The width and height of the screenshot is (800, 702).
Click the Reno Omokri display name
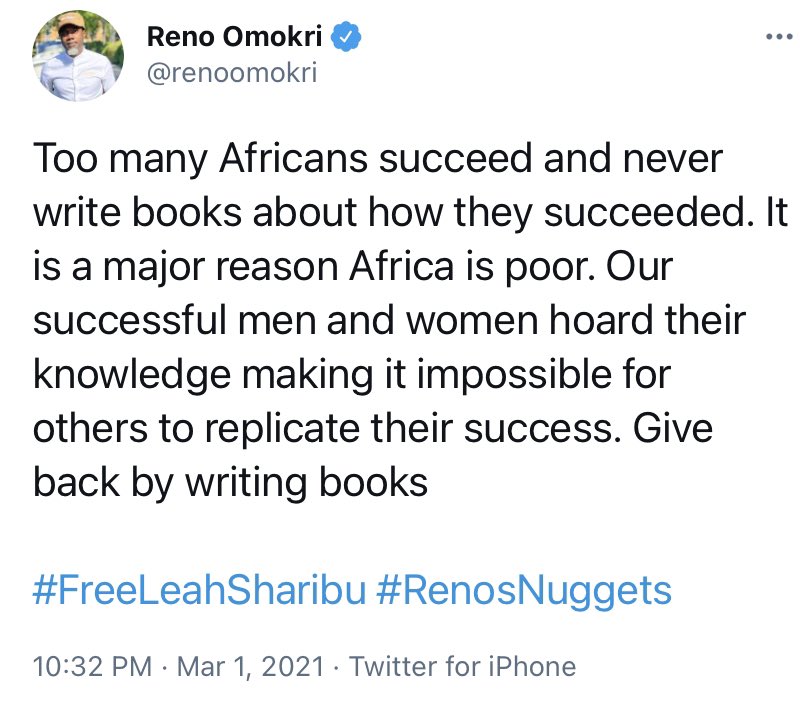(x=235, y=37)
